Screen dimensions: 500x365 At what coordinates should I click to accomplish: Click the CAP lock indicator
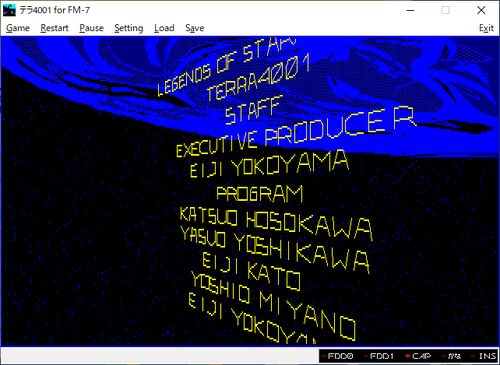(x=418, y=356)
